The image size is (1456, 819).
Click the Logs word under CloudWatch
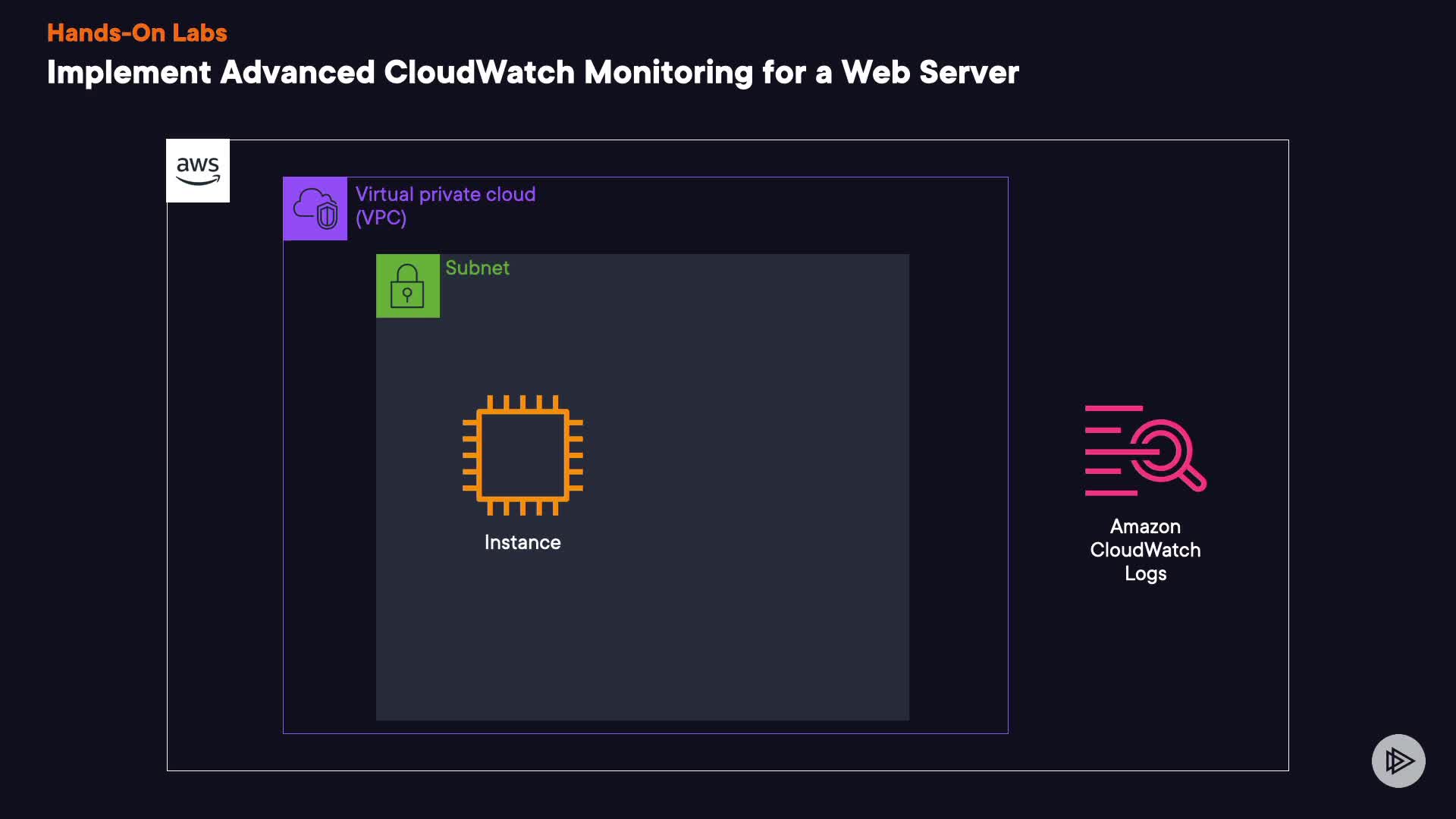coord(1145,574)
